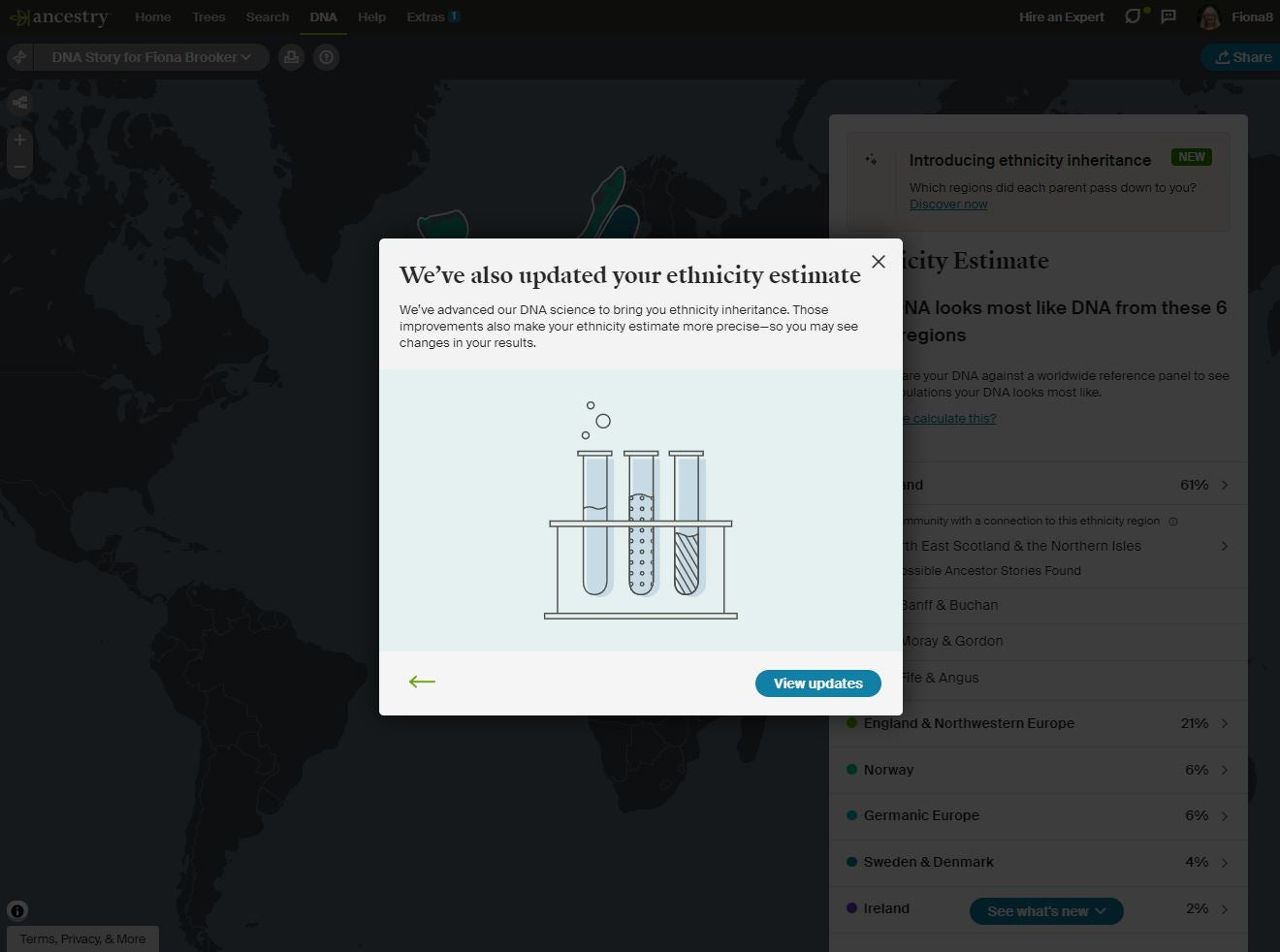Viewport: 1280px width, 952px height.
Task: Expand North East Scotland & Northern Isles row
Action: click(x=1039, y=546)
